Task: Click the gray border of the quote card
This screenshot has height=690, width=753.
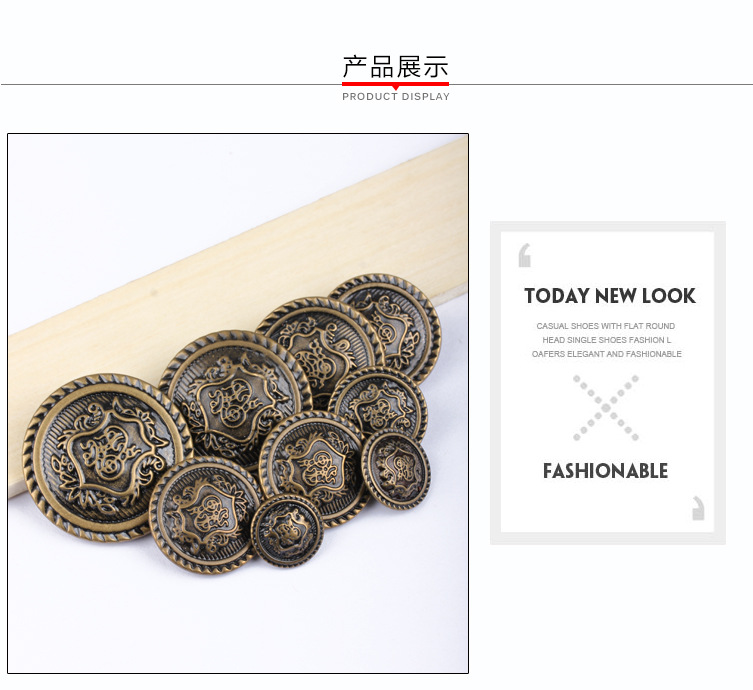Action: 607,226
